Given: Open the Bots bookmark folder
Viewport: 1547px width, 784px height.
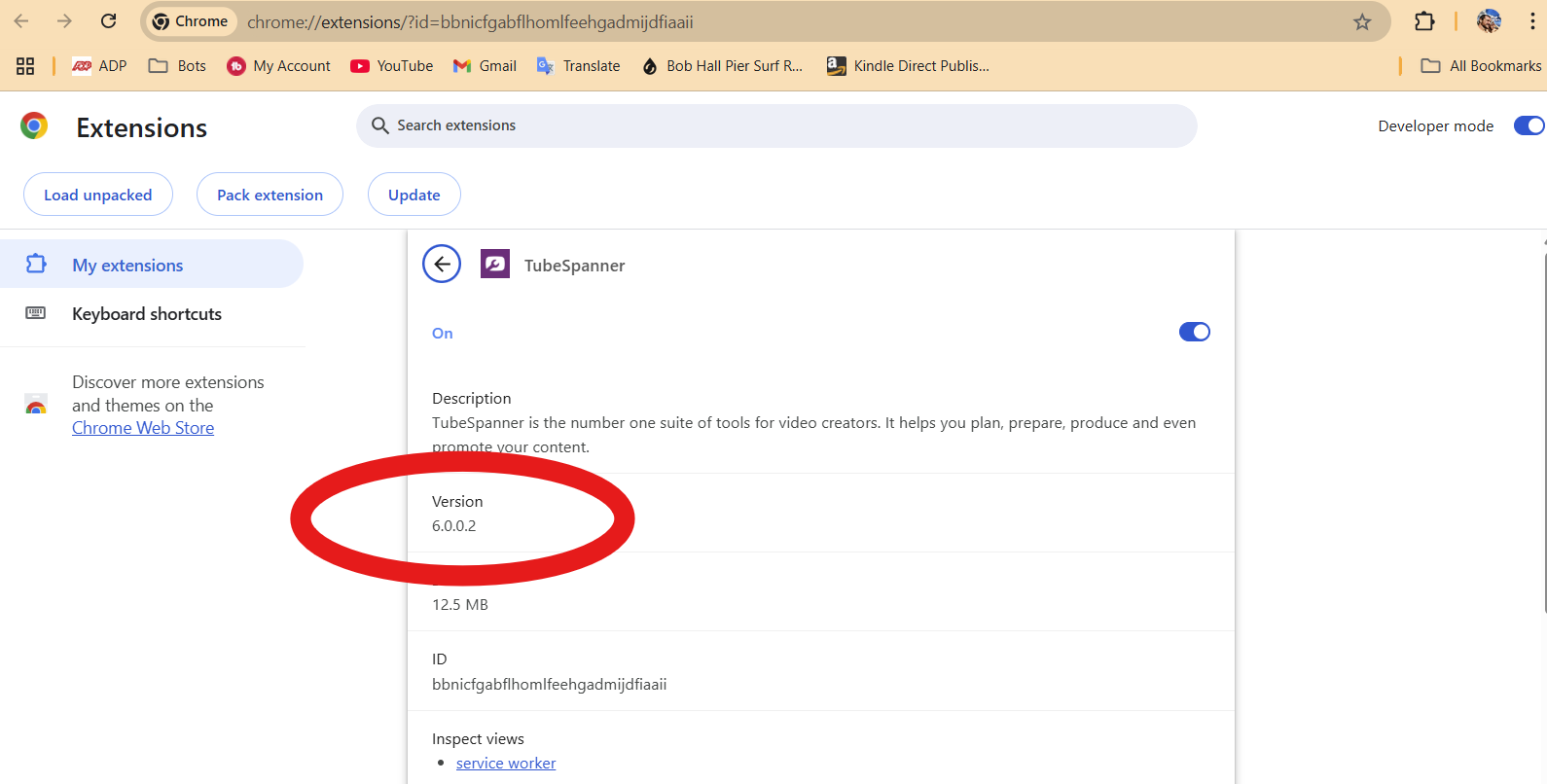Looking at the screenshot, I should tap(177, 66).
